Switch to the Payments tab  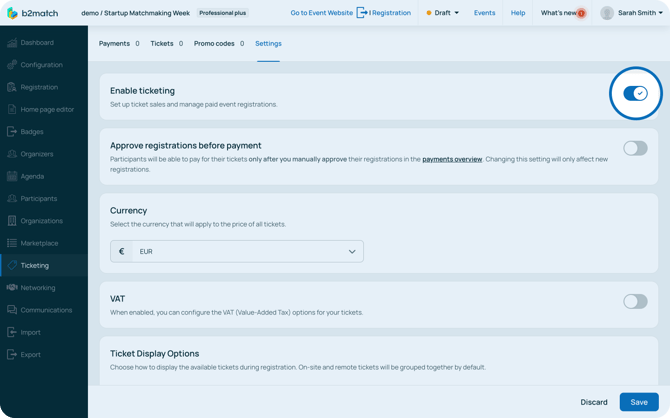click(x=119, y=44)
